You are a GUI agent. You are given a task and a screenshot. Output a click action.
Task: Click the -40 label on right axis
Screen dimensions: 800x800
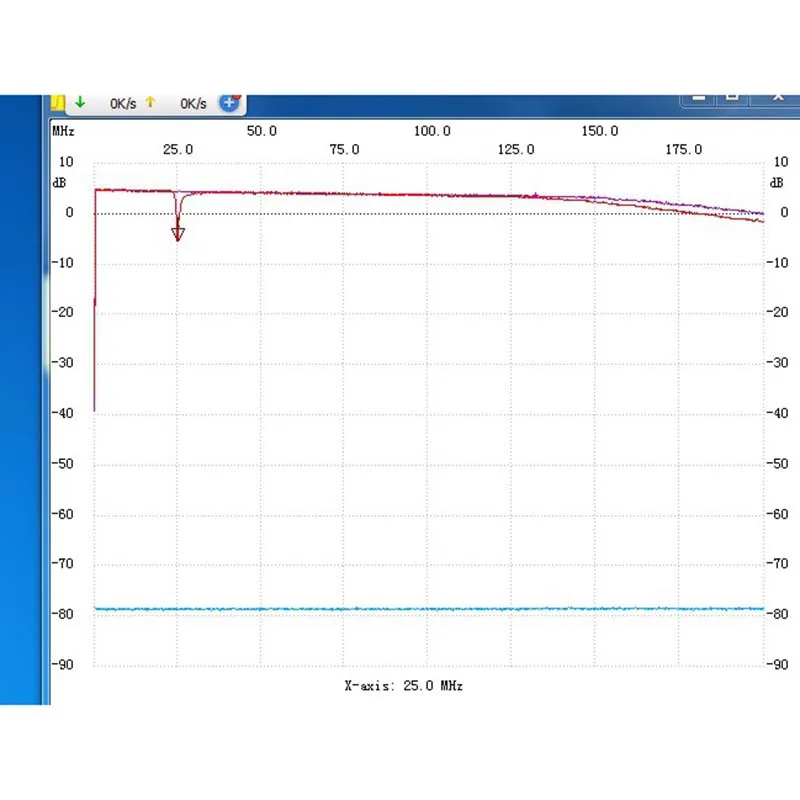pyautogui.click(x=778, y=413)
